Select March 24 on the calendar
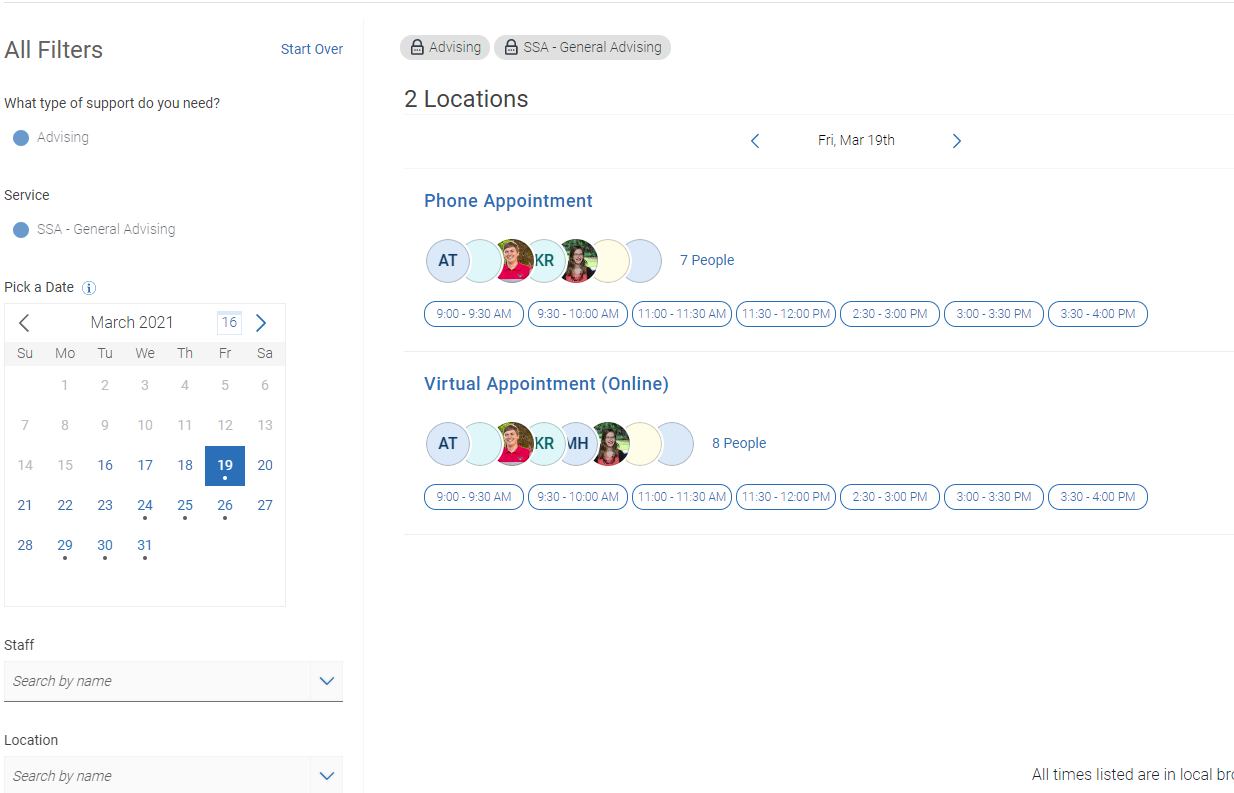The width and height of the screenshot is (1234, 793). [x=145, y=506]
